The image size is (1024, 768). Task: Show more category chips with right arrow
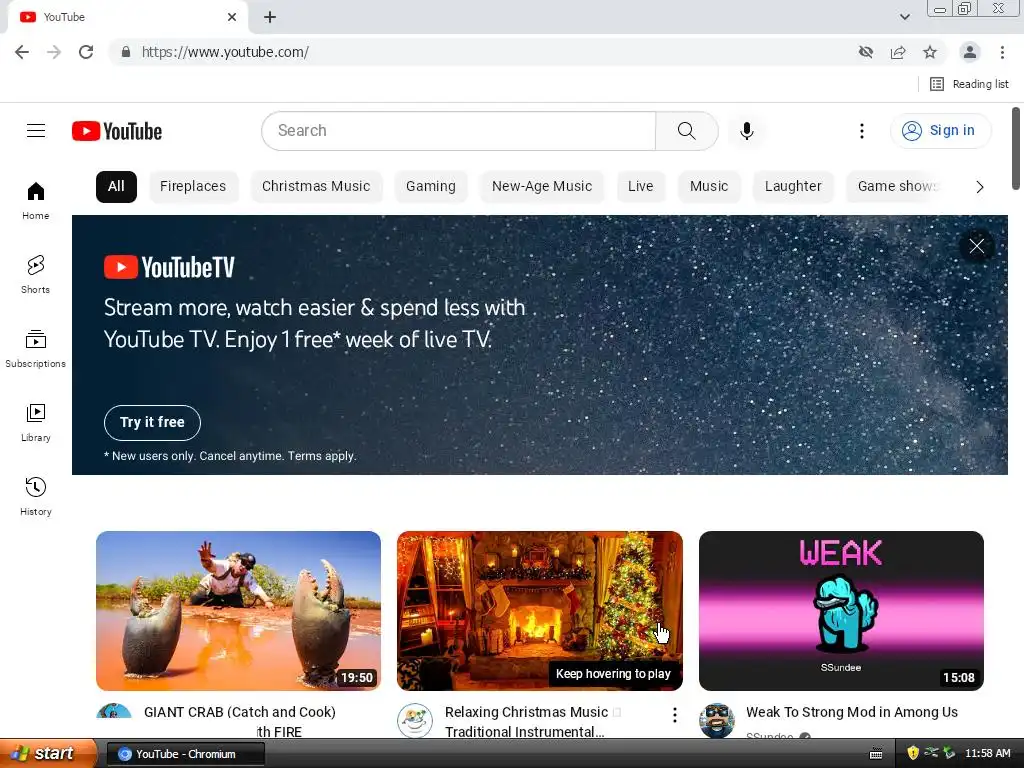979,187
